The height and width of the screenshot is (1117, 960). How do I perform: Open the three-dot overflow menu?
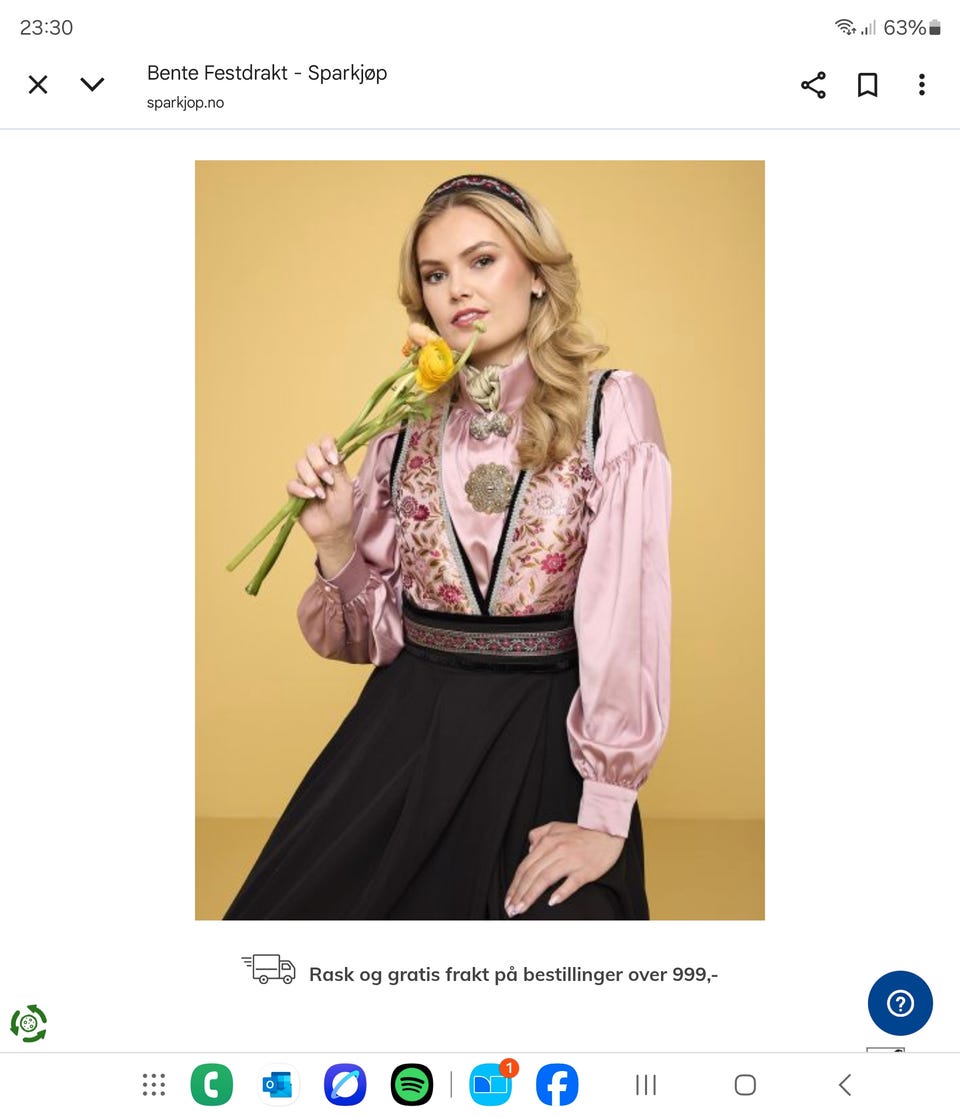(x=922, y=85)
